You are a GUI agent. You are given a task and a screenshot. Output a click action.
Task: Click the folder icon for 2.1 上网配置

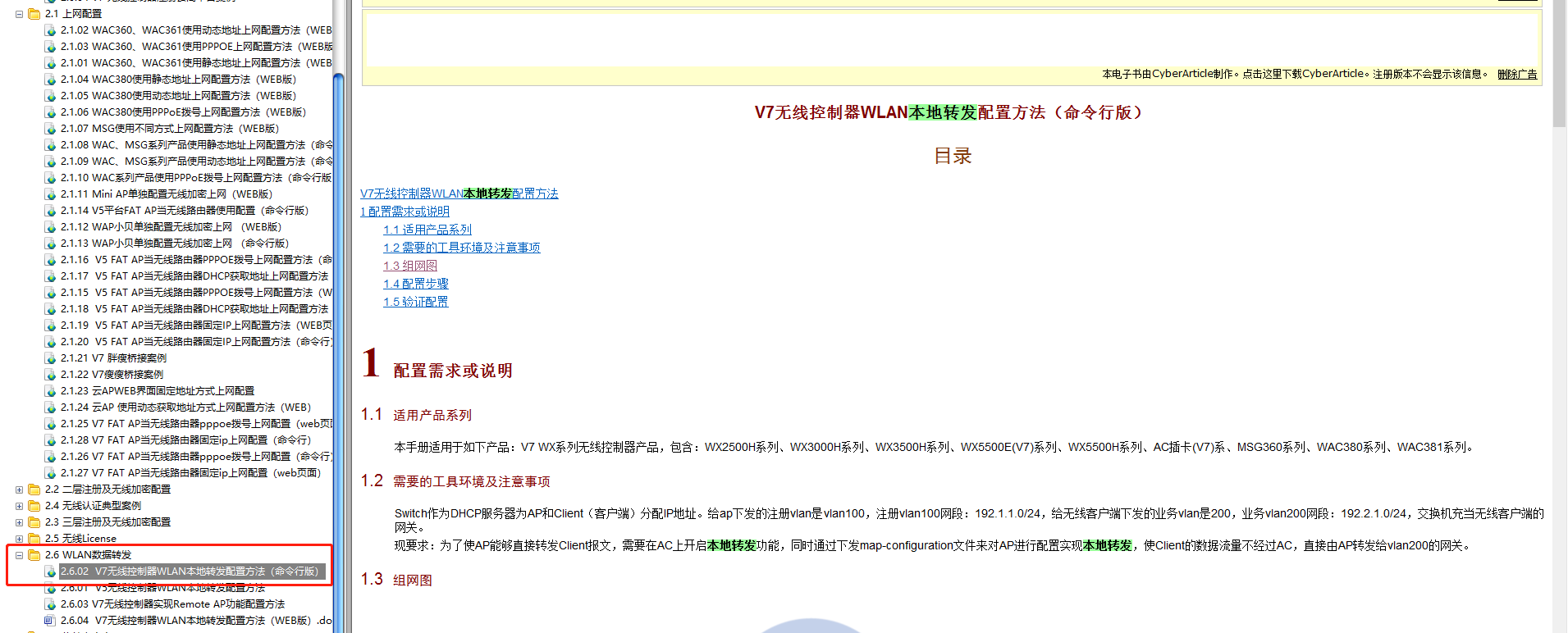(x=34, y=14)
